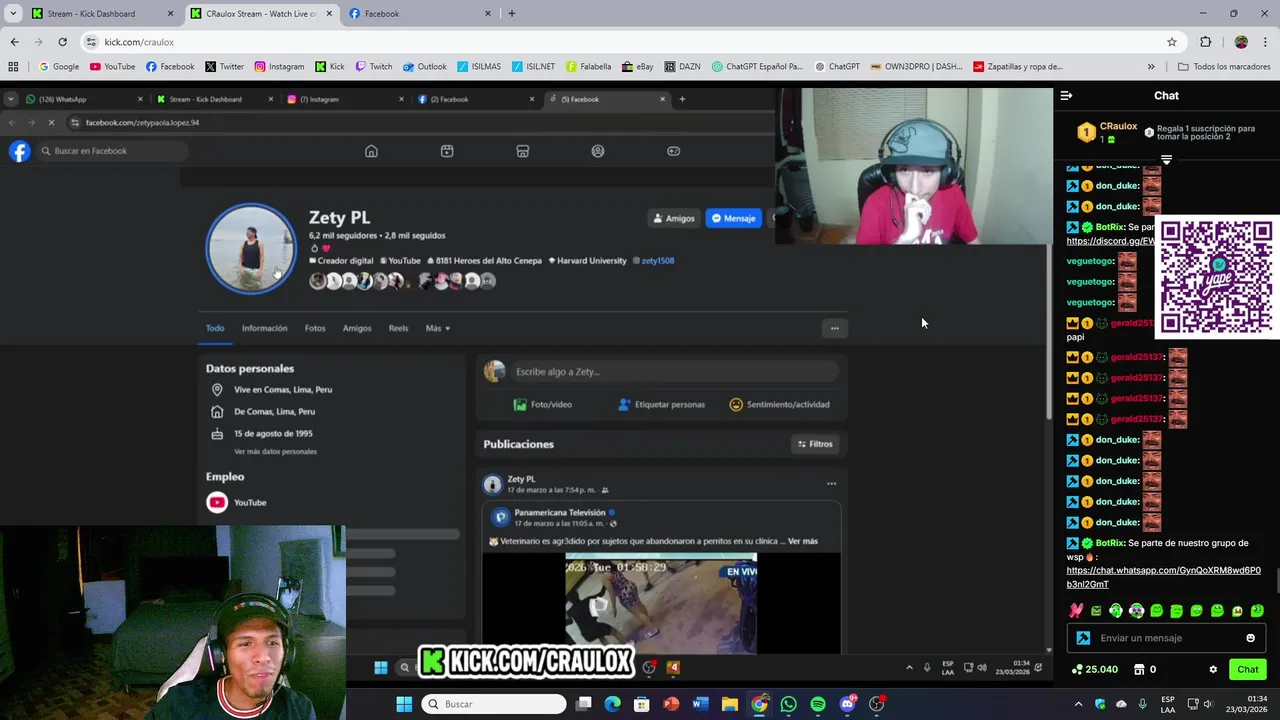This screenshot has width=1280, height=720.
Task: Open a new Chrome tab
Action: [512, 13]
